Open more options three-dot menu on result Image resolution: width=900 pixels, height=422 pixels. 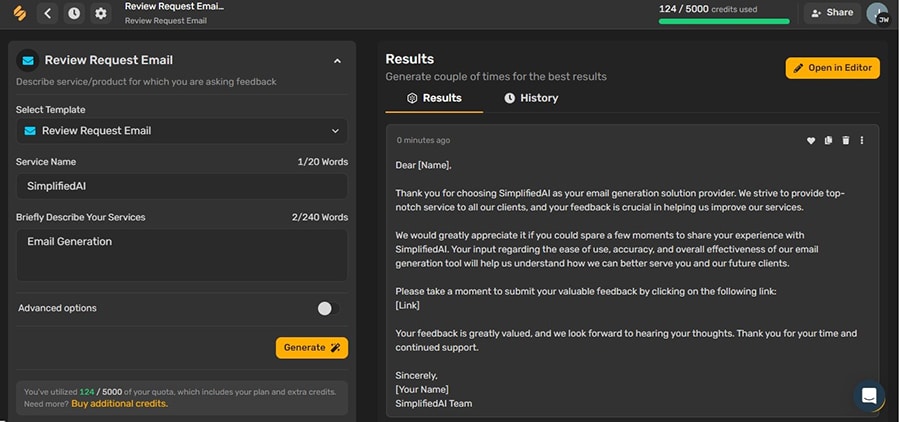pos(862,141)
